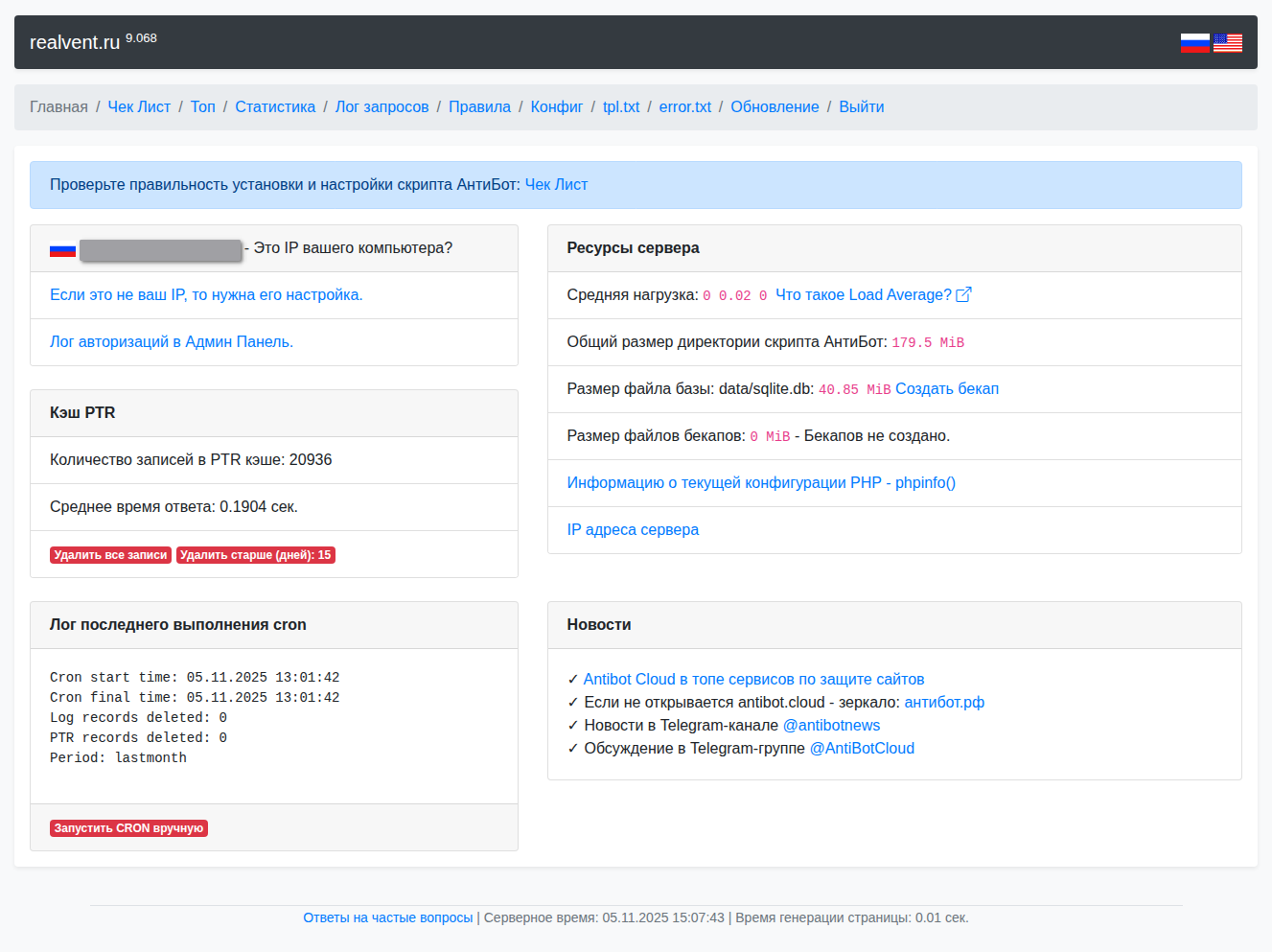Open Лог запросов in navigation
Viewport: 1272px width, 952px height.
[382, 107]
